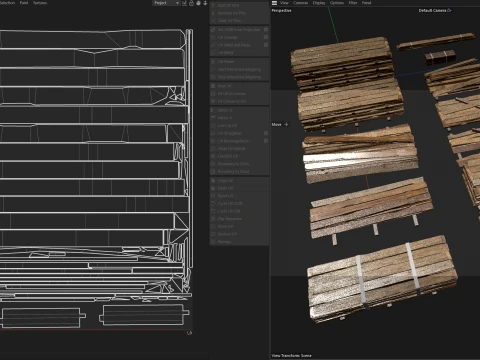480x360 pixels.
Task: Click Store UV
Action: tap(239, 226)
